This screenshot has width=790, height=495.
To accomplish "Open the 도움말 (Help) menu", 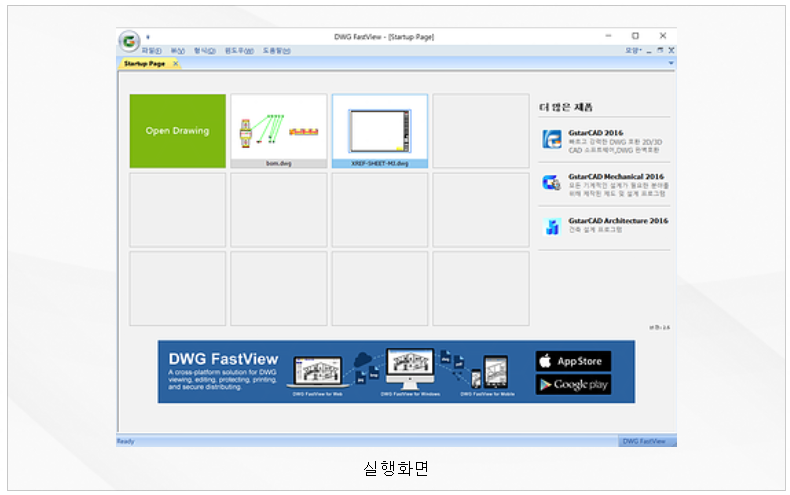I will coord(276,51).
